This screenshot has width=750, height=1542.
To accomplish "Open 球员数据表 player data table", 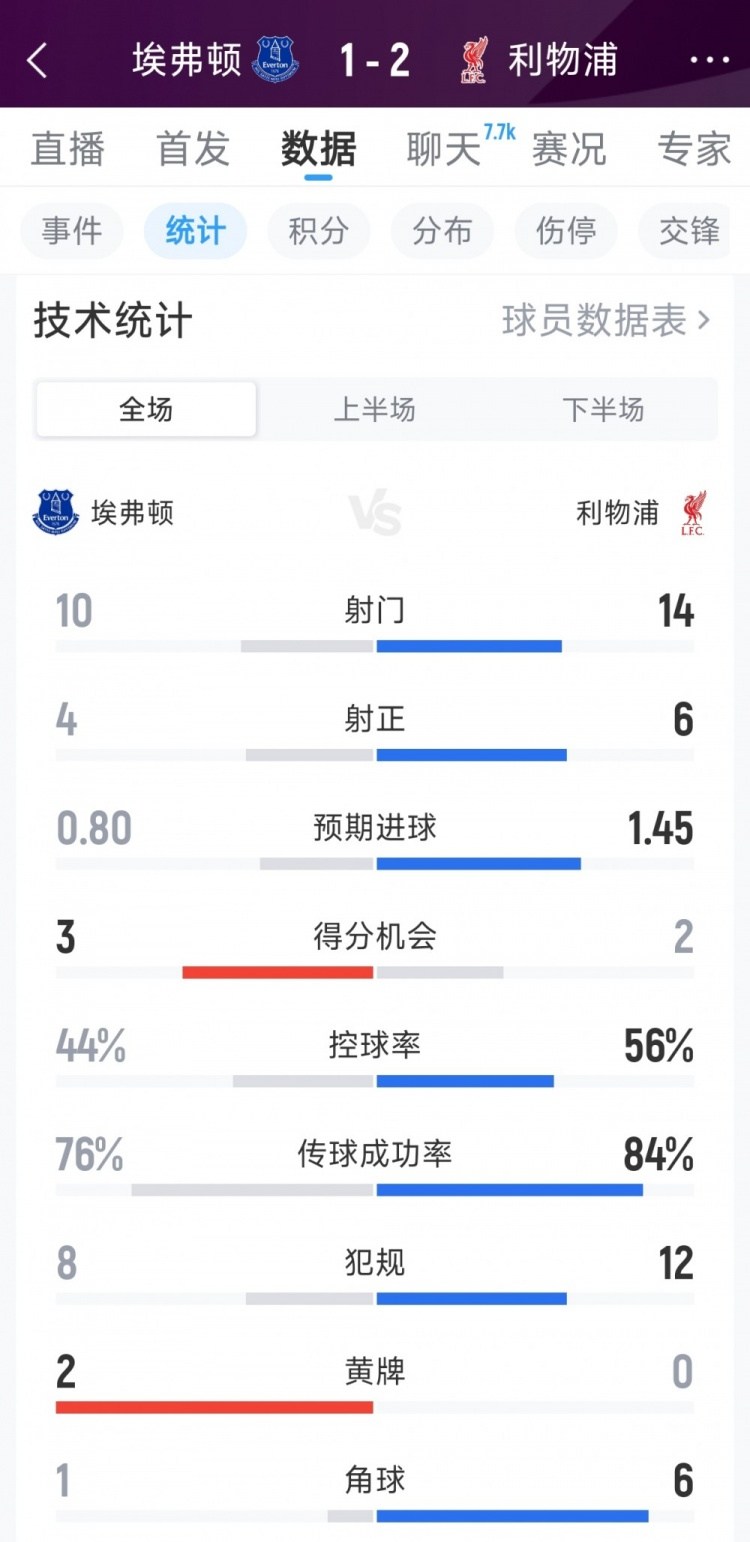I will (x=606, y=321).
